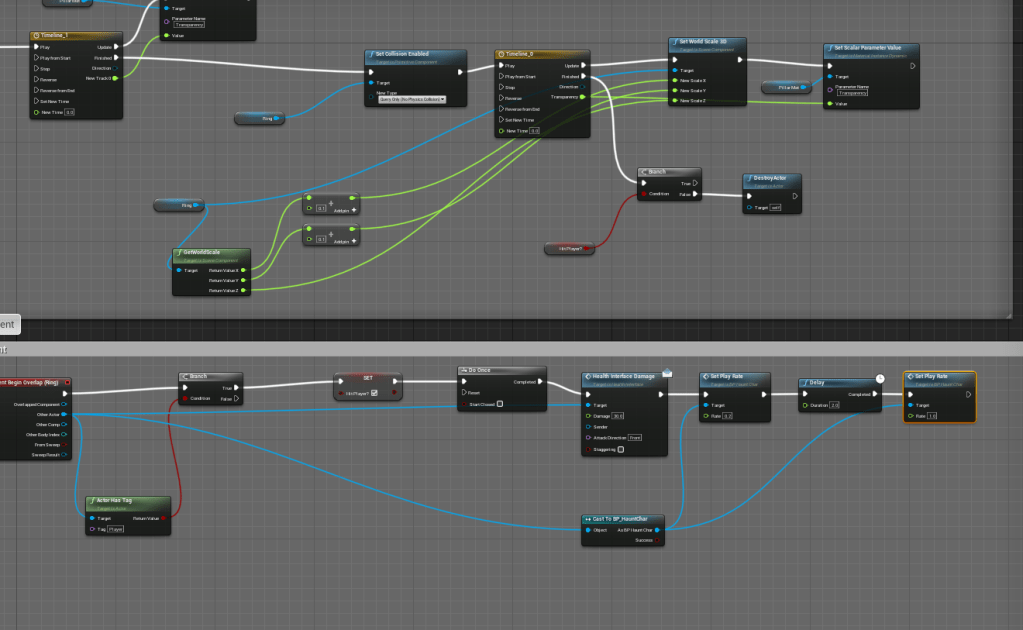Click the Completed exec pin on Do Once
Image resolution: width=1023 pixels, height=630 pixels.
tap(542, 381)
